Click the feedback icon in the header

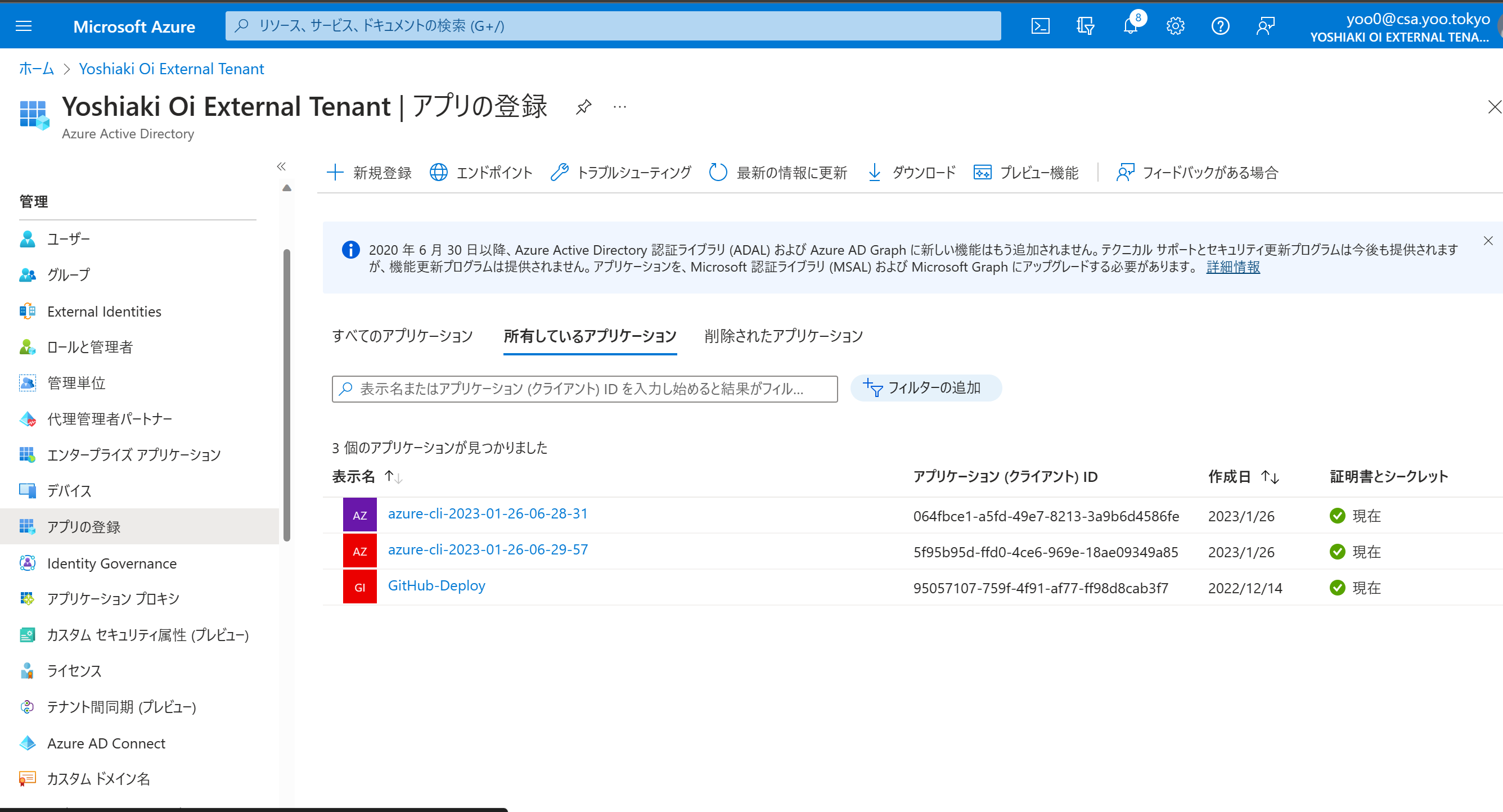[1265, 26]
